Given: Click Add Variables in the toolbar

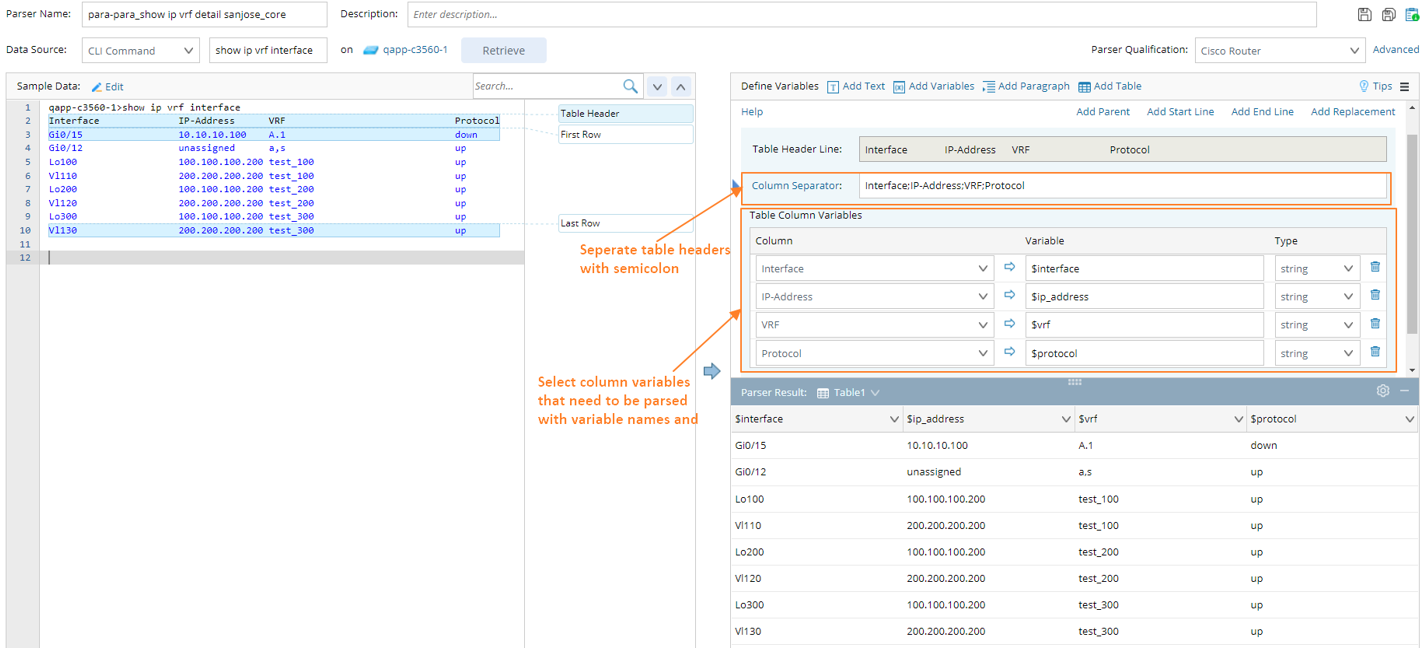Looking at the screenshot, I should [933, 87].
